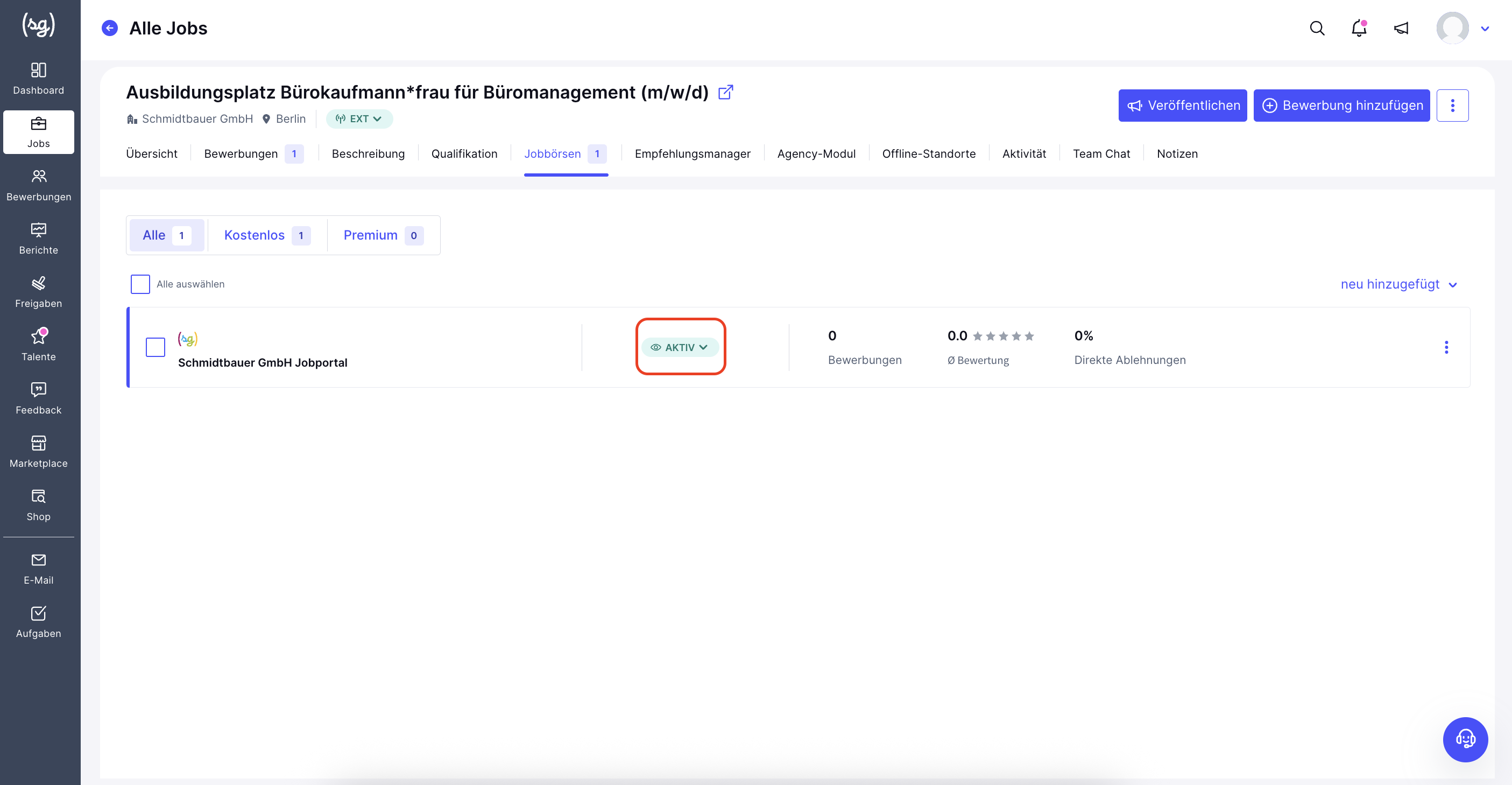Click the Schmidtbauer Jobportal sg logo
1512x785 pixels.
[x=188, y=339]
